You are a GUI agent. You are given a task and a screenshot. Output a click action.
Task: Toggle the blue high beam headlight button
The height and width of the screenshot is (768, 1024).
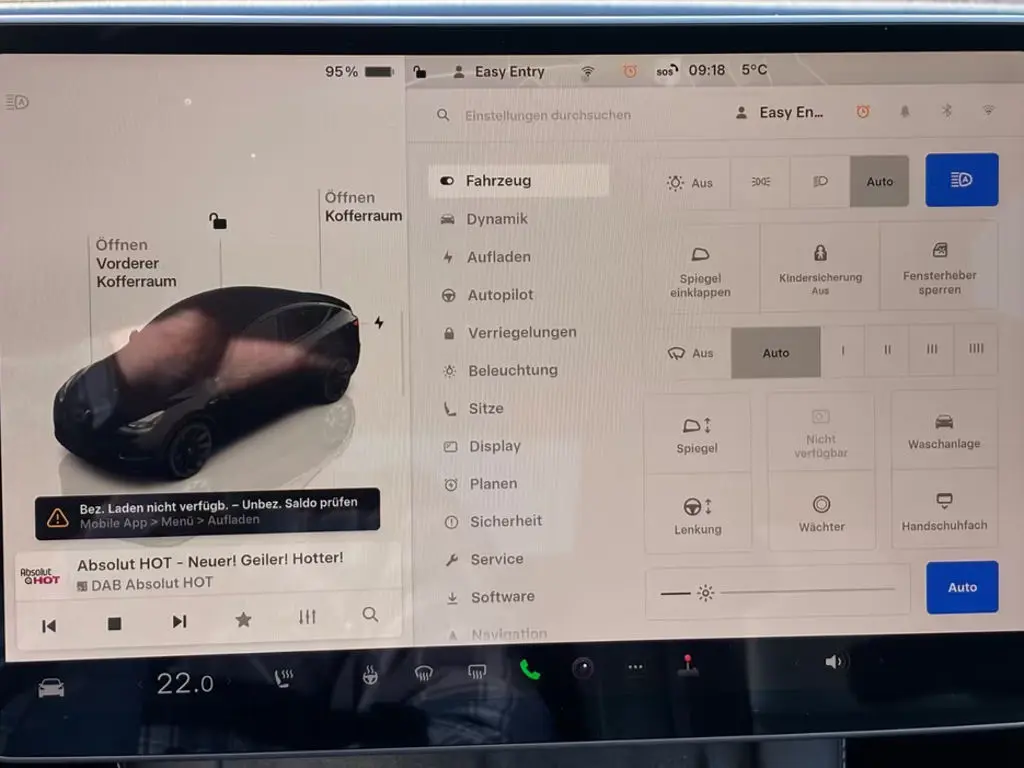tap(961, 180)
